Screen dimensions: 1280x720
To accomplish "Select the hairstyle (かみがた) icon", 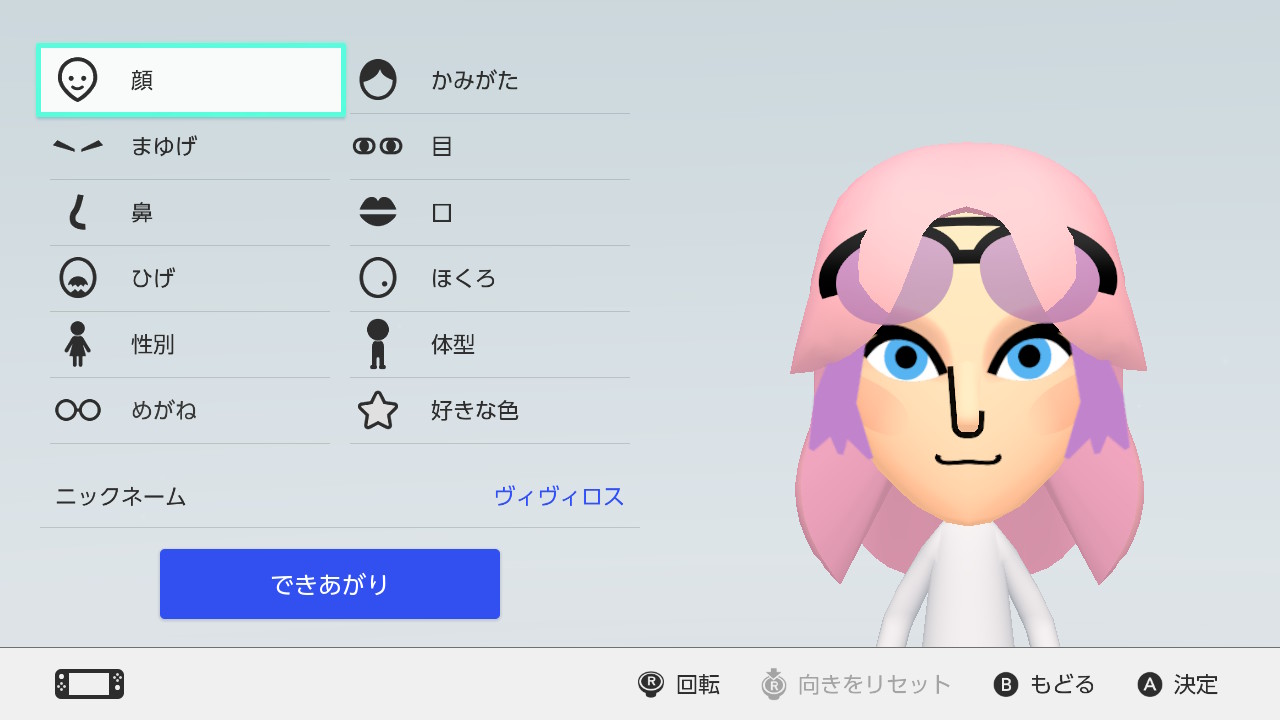I will 378,80.
